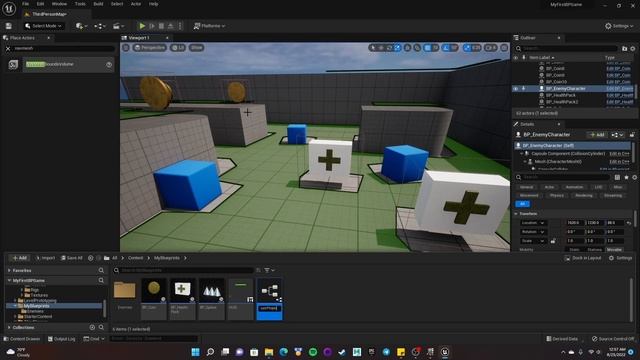Open the Build menu
The width and height of the screenshot is (640, 360).
[x=98, y=4]
